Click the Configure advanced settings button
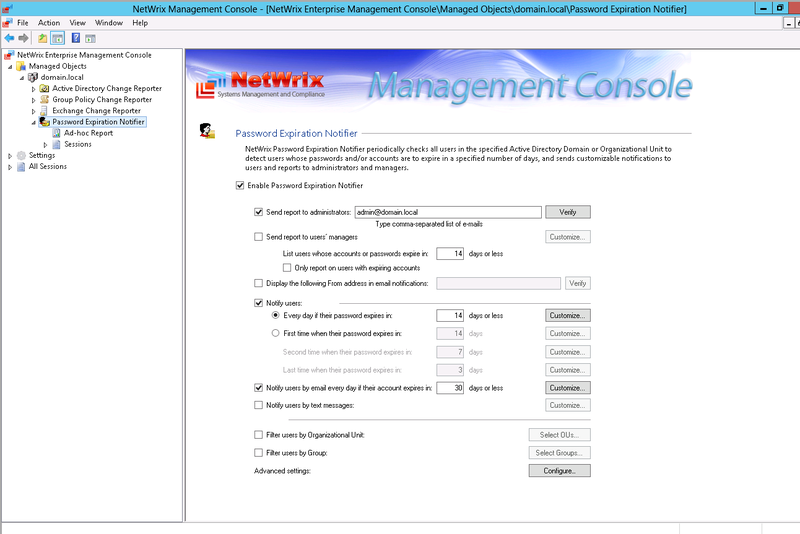Screen dimensions: 800x534 (560, 471)
